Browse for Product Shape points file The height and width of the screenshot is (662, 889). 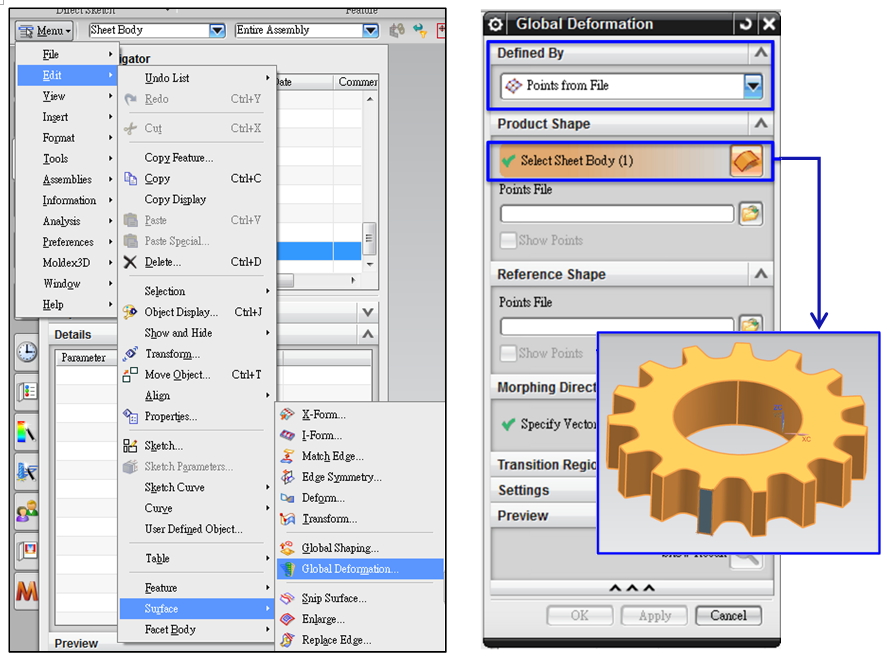click(750, 213)
